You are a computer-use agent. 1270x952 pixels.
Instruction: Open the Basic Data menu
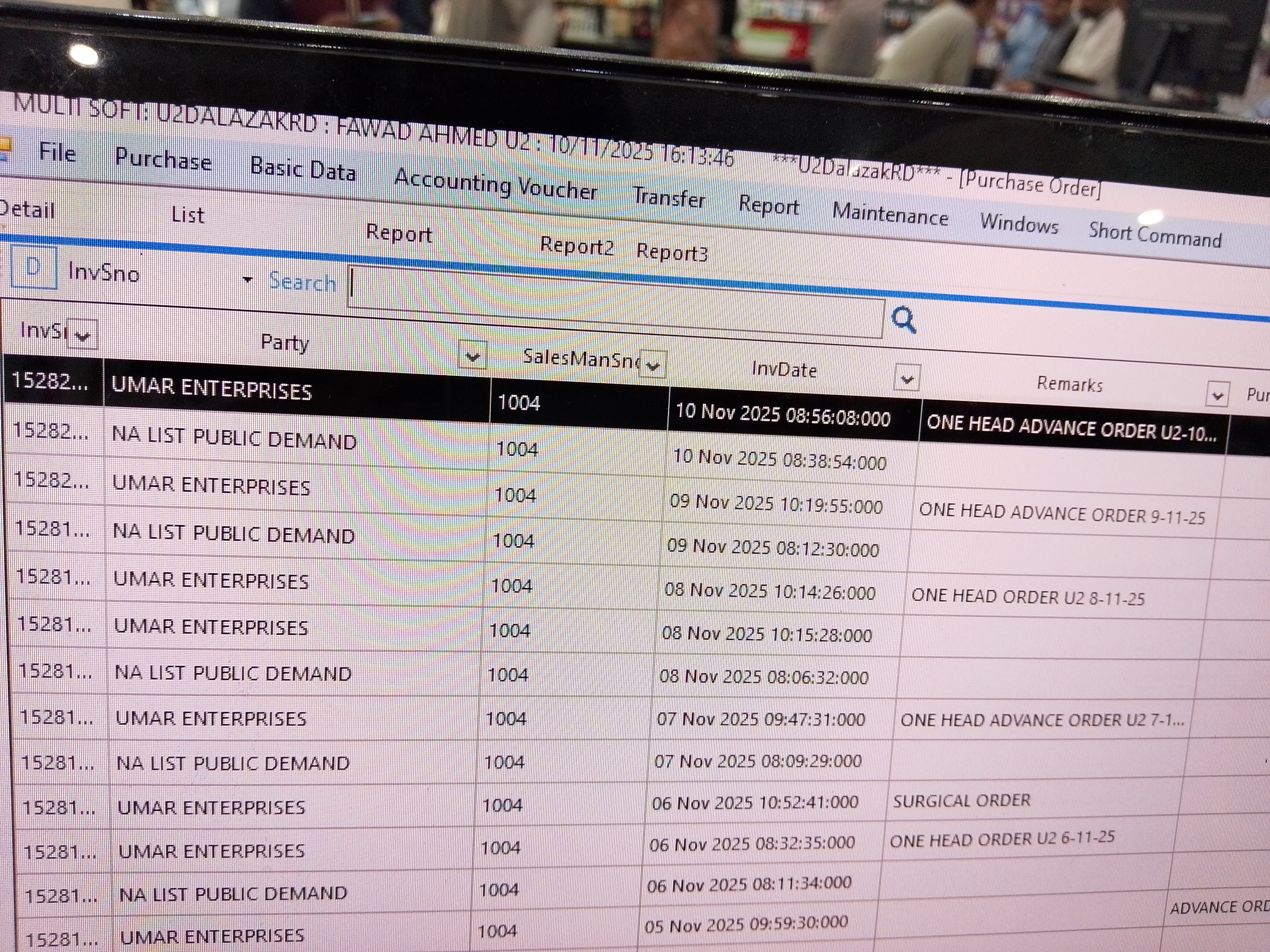click(x=303, y=169)
